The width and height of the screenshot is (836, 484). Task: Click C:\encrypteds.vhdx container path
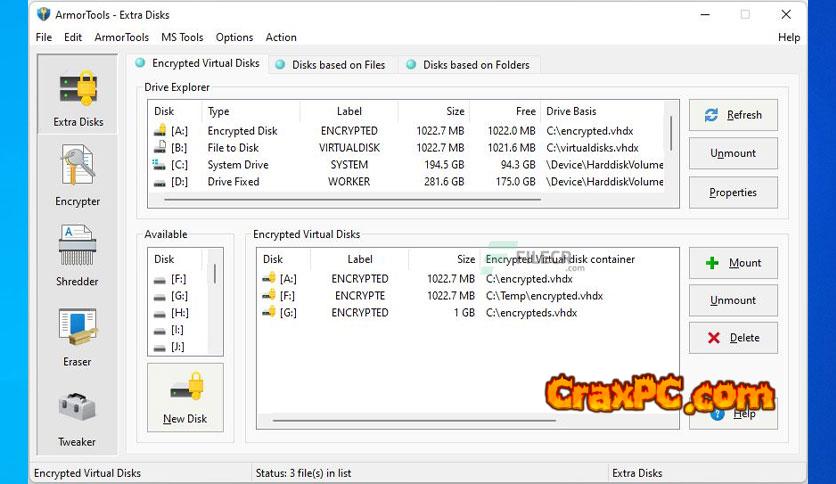click(x=531, y=313)
